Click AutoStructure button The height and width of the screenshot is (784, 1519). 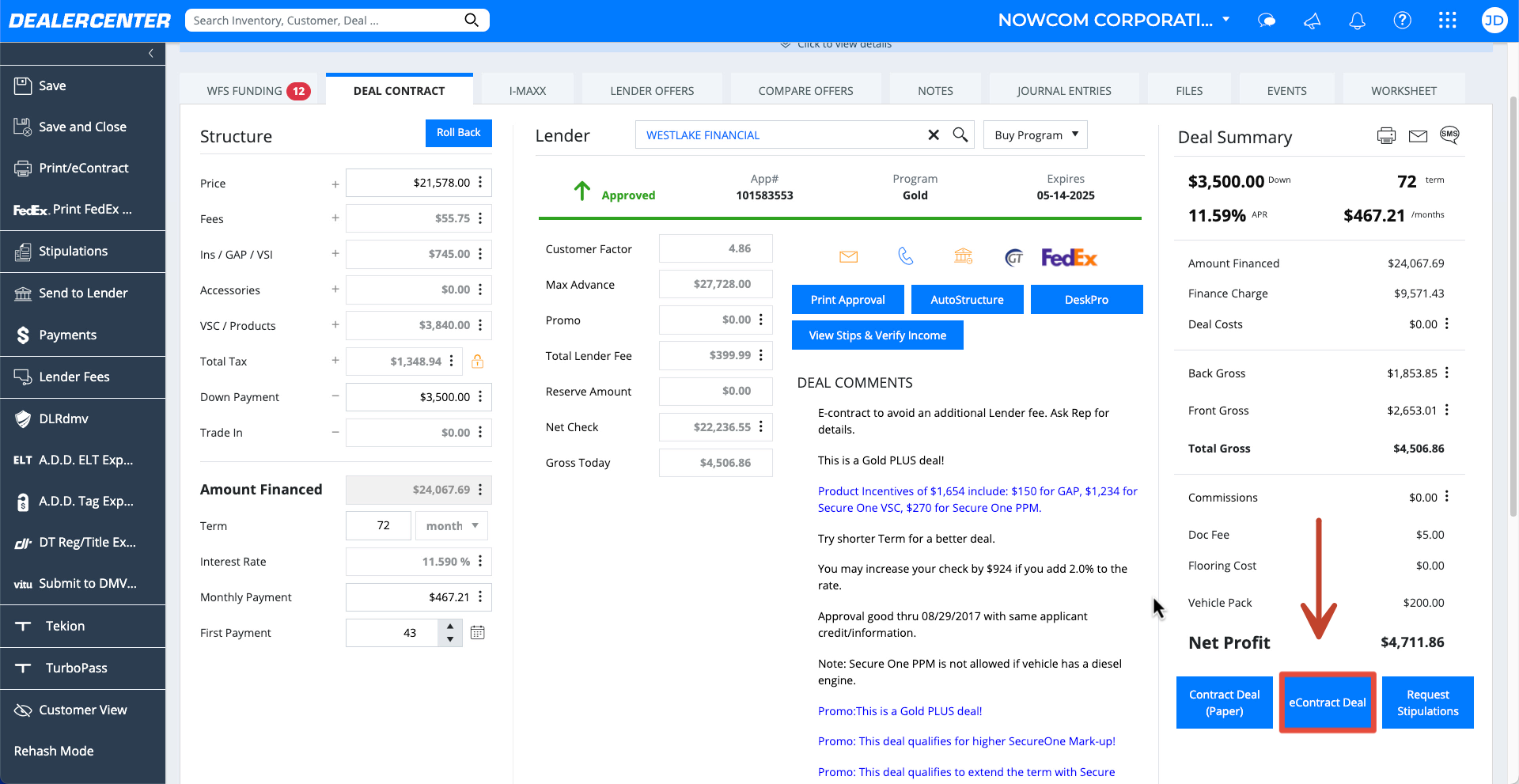[x=967, y=299]
